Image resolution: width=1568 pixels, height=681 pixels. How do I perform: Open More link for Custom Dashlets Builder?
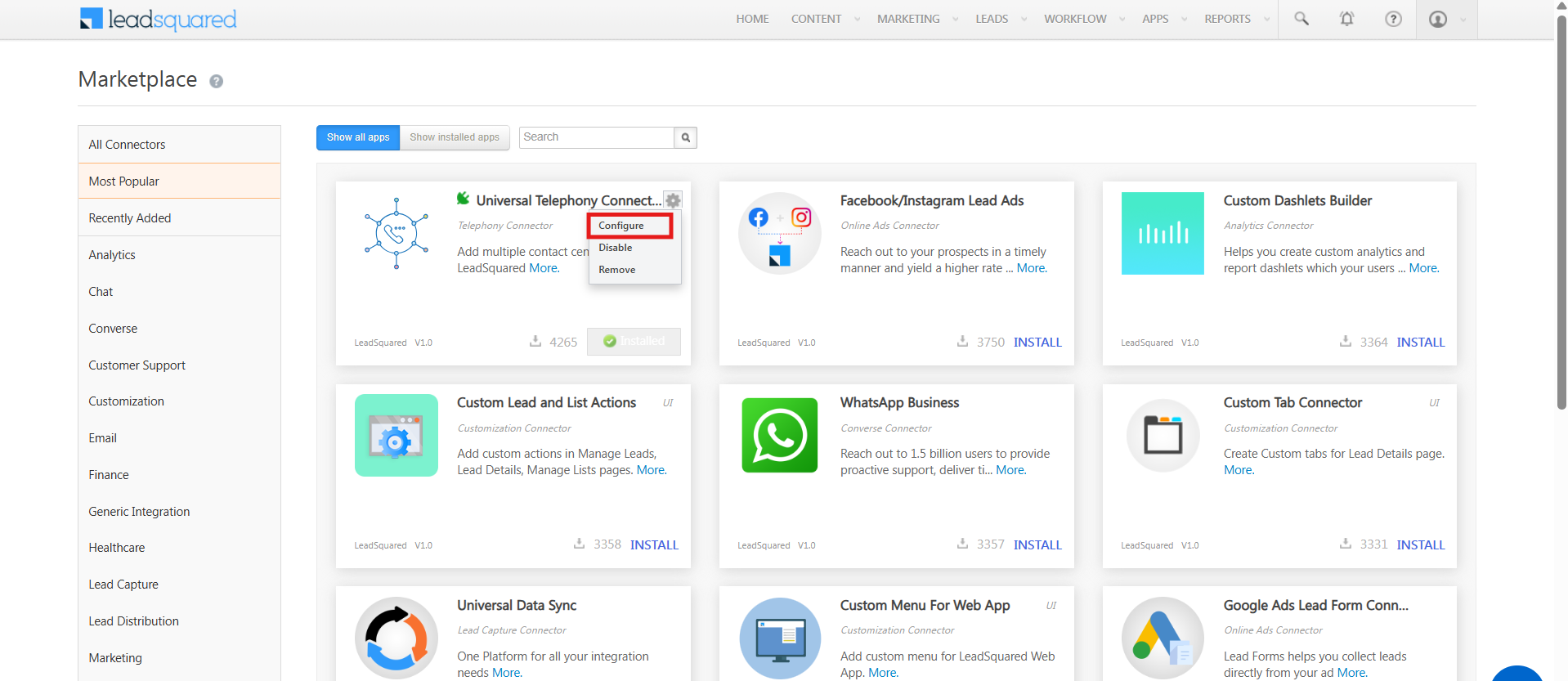(x=1423, y=268)
